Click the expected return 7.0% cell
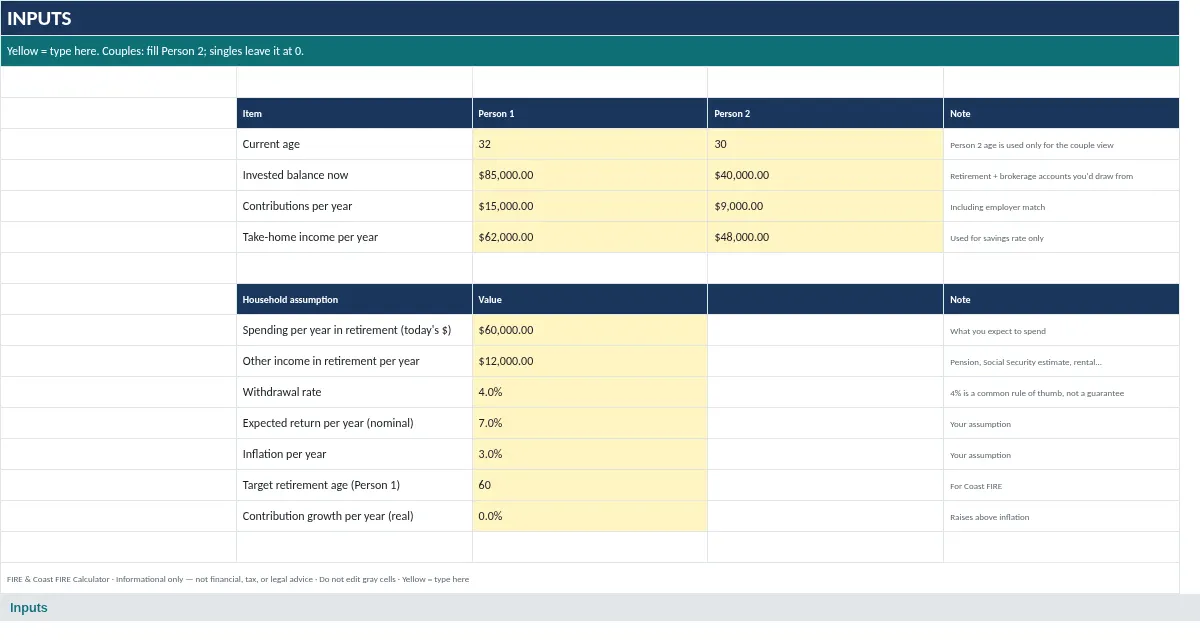 point(590,423)
